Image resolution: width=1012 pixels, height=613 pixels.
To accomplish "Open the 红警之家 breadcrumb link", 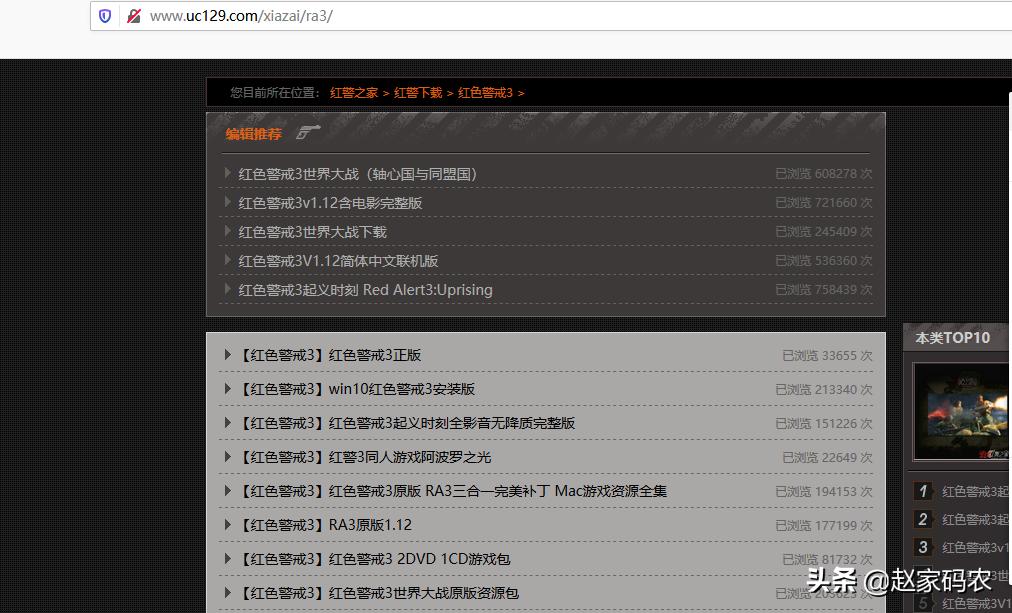I will pos(354,93).
